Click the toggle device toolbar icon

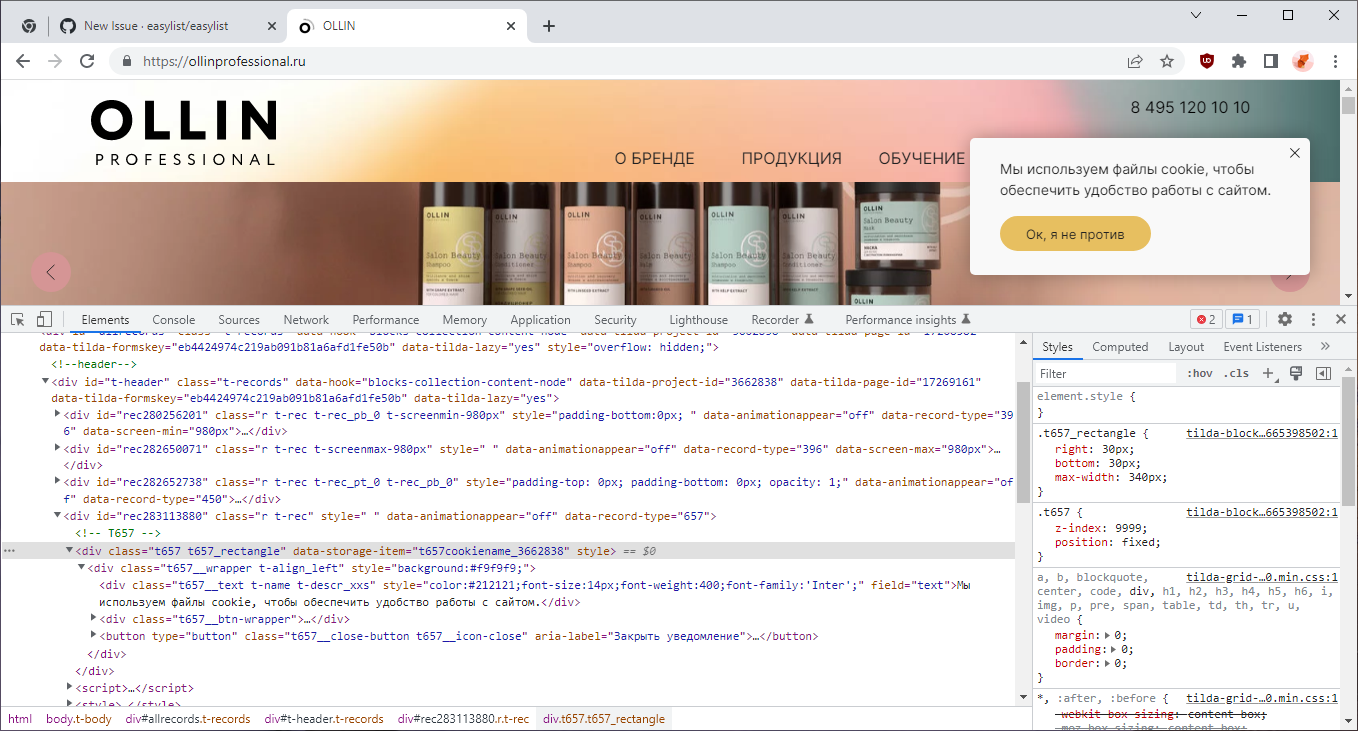pyautogui.click(x=44, y=318)
